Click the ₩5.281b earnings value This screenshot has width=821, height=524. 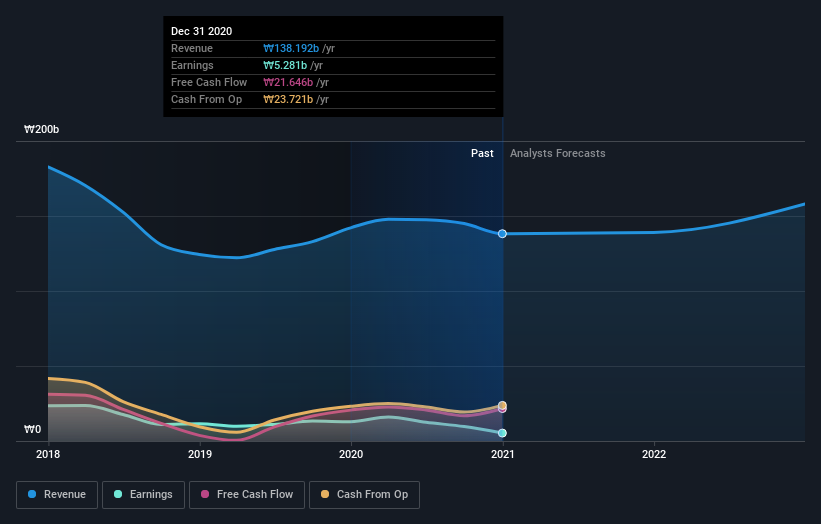pos(285,65)
